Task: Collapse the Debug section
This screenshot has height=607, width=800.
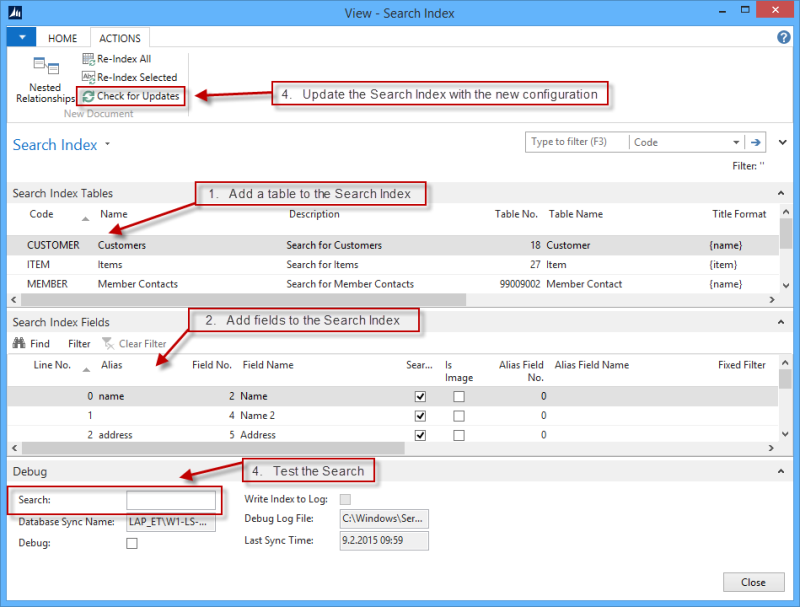Action: click(780, 470)
